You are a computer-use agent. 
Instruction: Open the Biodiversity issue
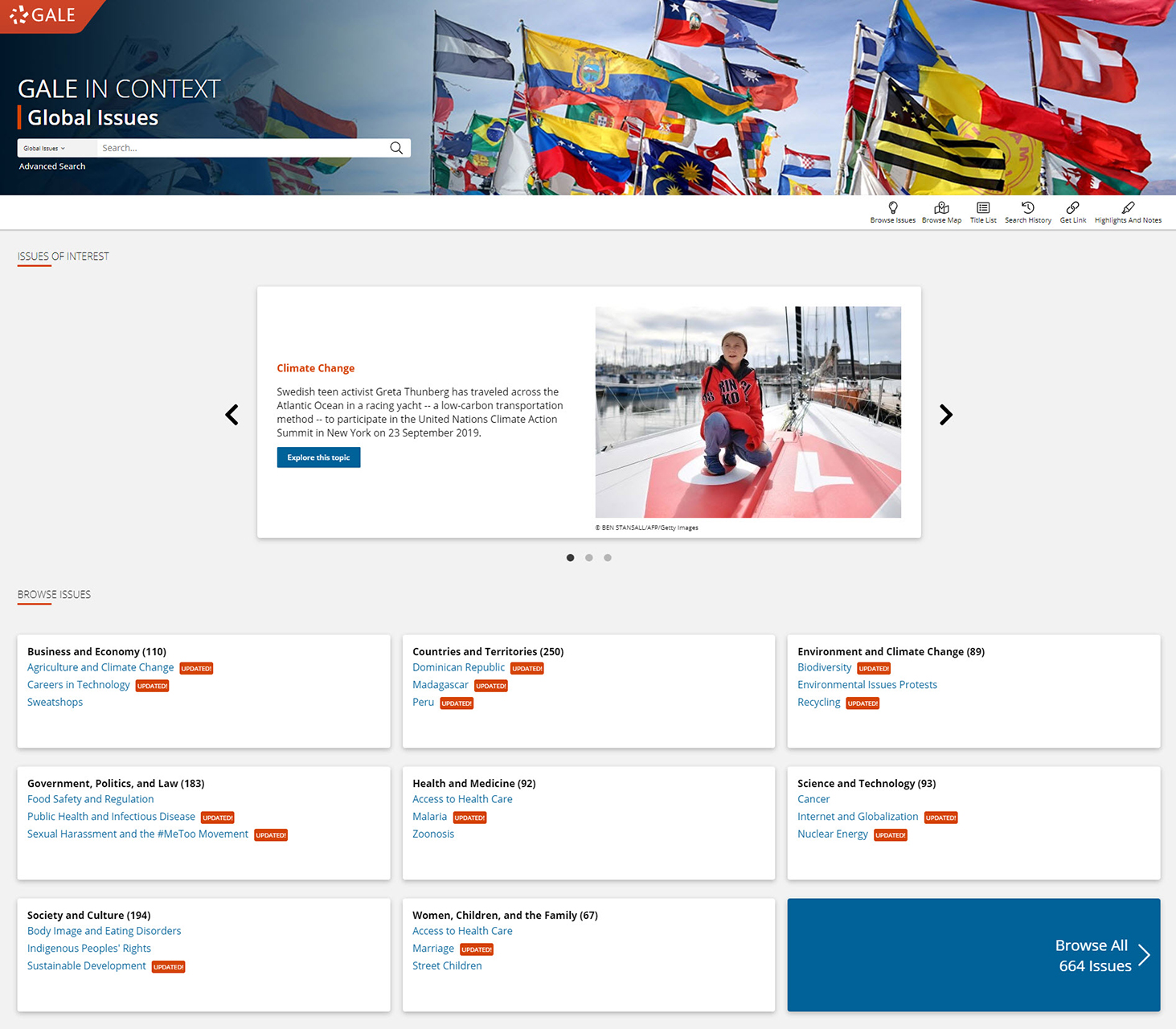pos(824,667)
